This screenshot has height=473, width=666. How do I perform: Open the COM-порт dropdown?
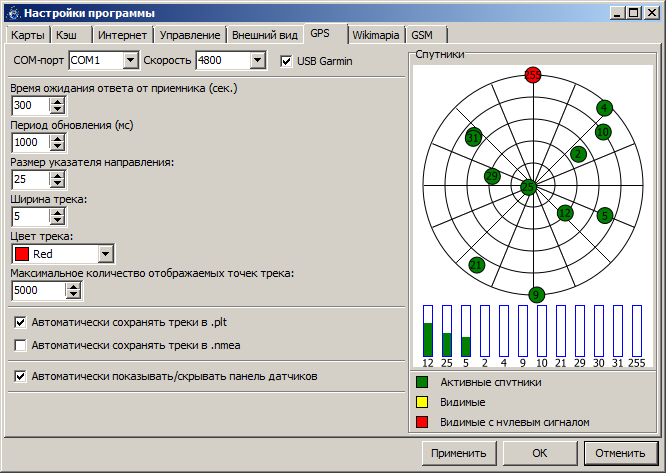[x=130, y=62]
